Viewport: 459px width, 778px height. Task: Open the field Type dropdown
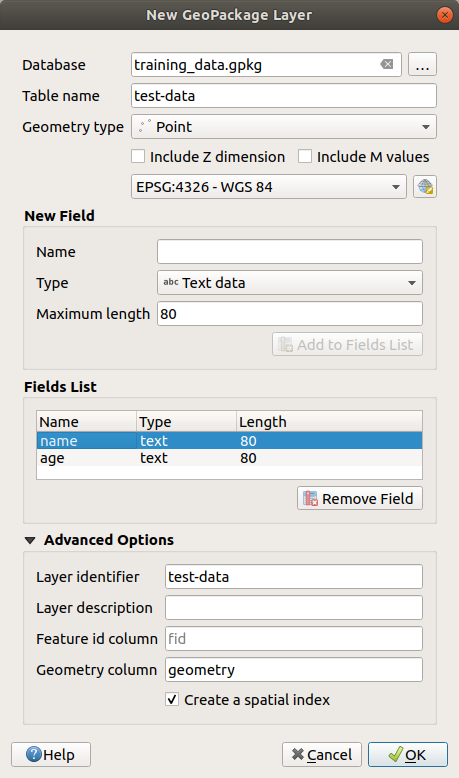tap(290, 283)
